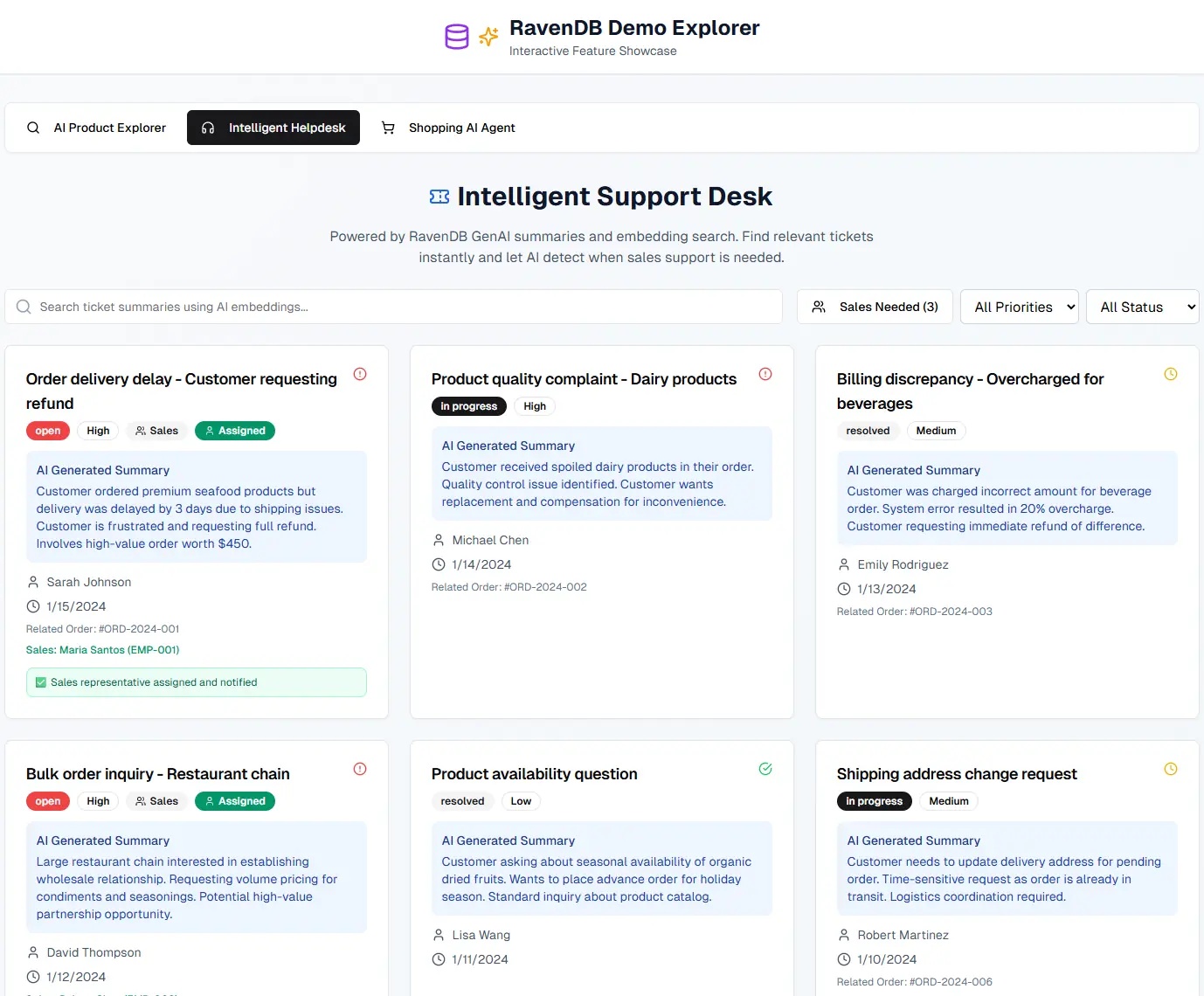Open the All Priorities dropdown
The width and height of the screenshot is (1204, 996).
pos(1019,307)
